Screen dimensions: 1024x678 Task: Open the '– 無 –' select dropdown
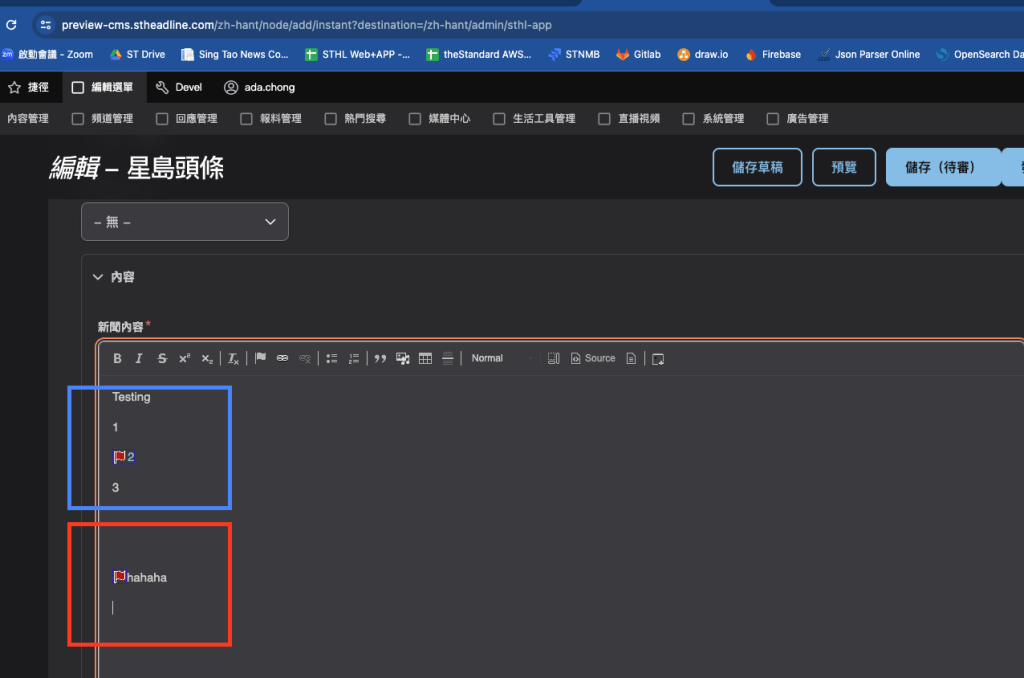coord(185,222)
